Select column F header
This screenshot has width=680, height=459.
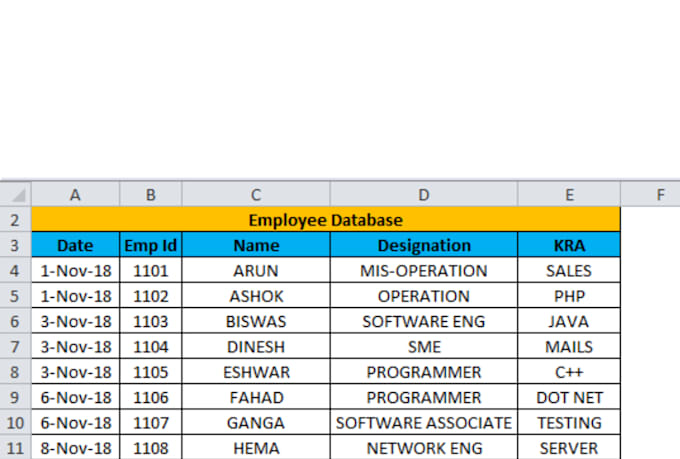(x=651, y=195)
